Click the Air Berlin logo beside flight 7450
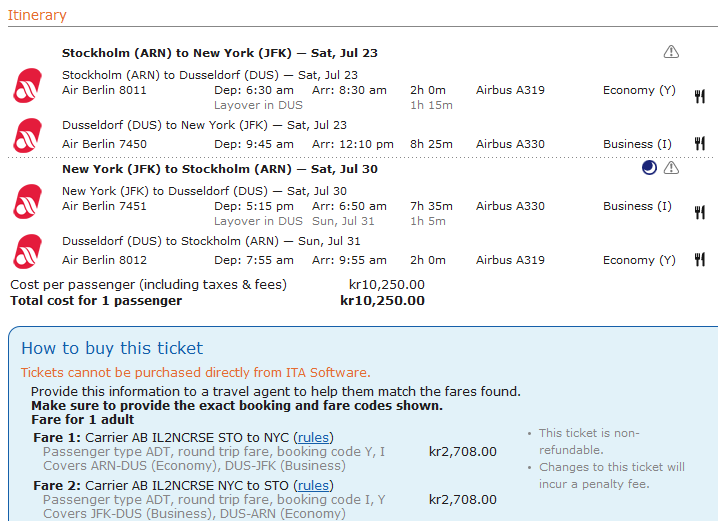Image resolution: width=718 pixels, height=521 pixels. (x=27, y=136)
